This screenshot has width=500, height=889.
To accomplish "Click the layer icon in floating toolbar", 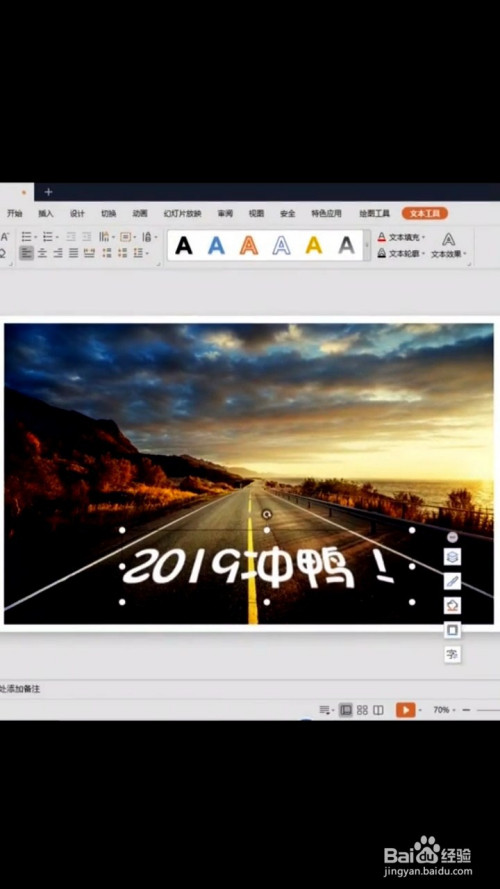I will [452, 557].
